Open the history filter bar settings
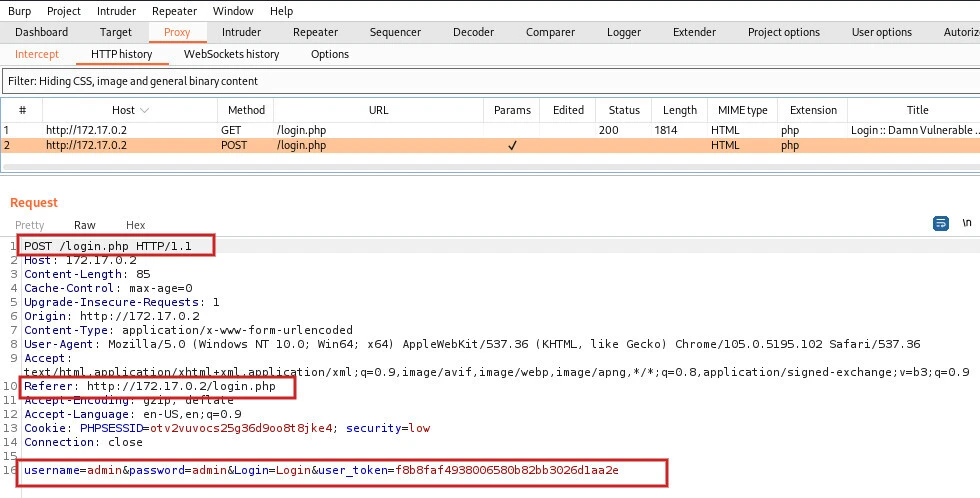Viewport: 980px width, 498px height. point(490,81)
